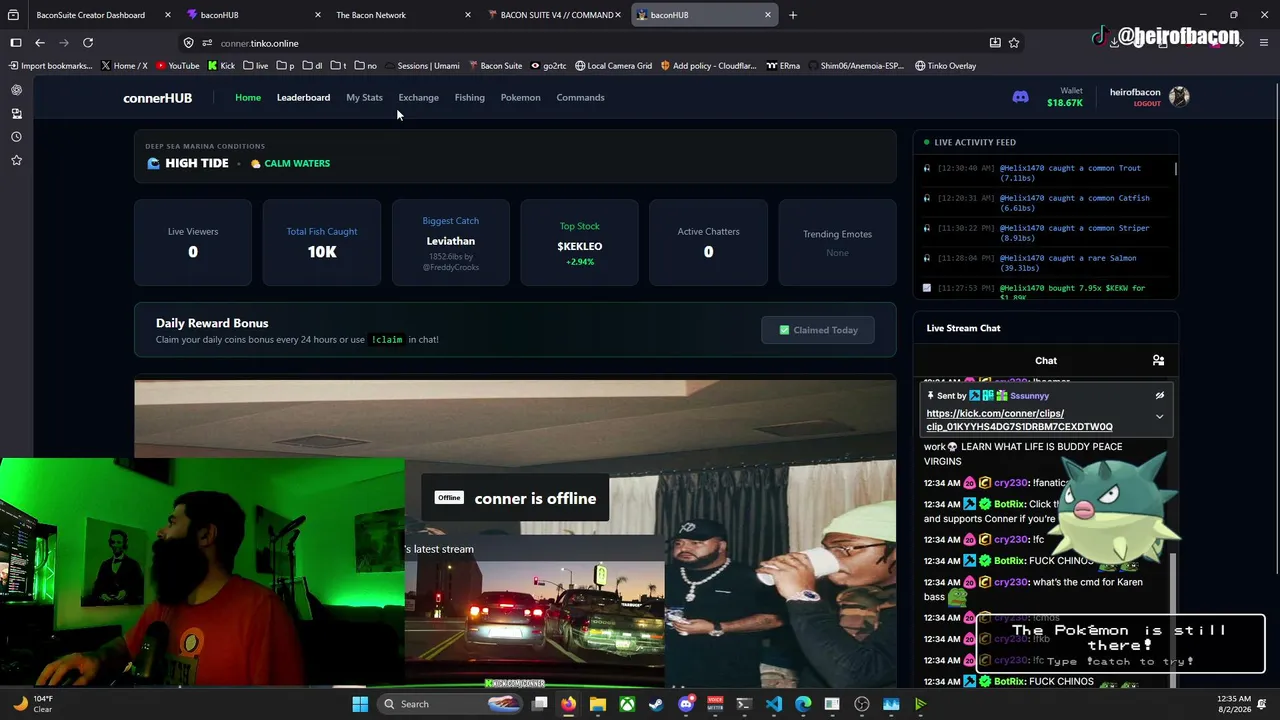Click the Live Activity Feed scrollbar
Viewport: 1280px width, 720px height.
pyautogui.click(x=1176, y=170)
